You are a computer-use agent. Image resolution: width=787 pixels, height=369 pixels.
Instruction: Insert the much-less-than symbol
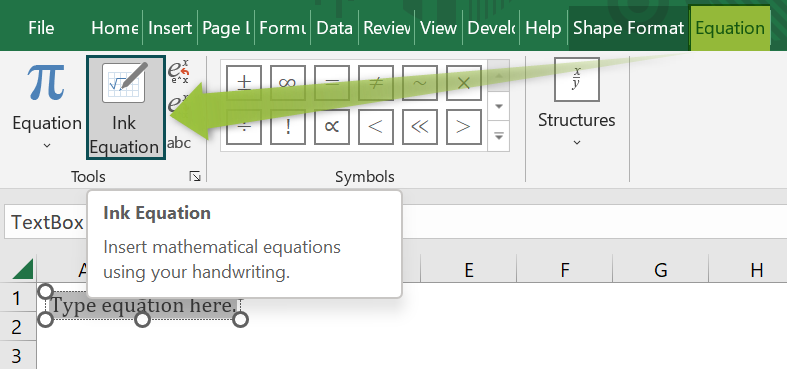pyautogui.click(x=420, y=127)
